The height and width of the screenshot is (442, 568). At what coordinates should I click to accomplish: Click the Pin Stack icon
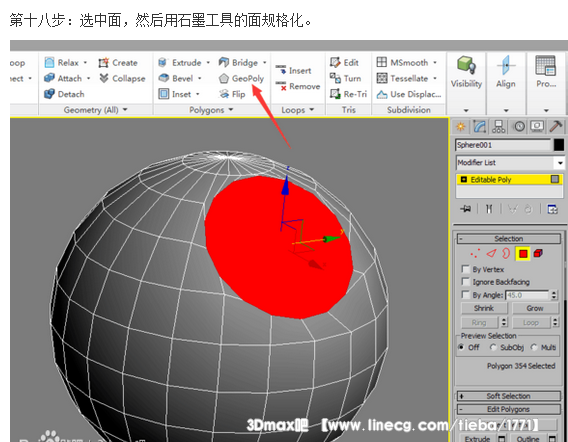(x=466, y=209)
